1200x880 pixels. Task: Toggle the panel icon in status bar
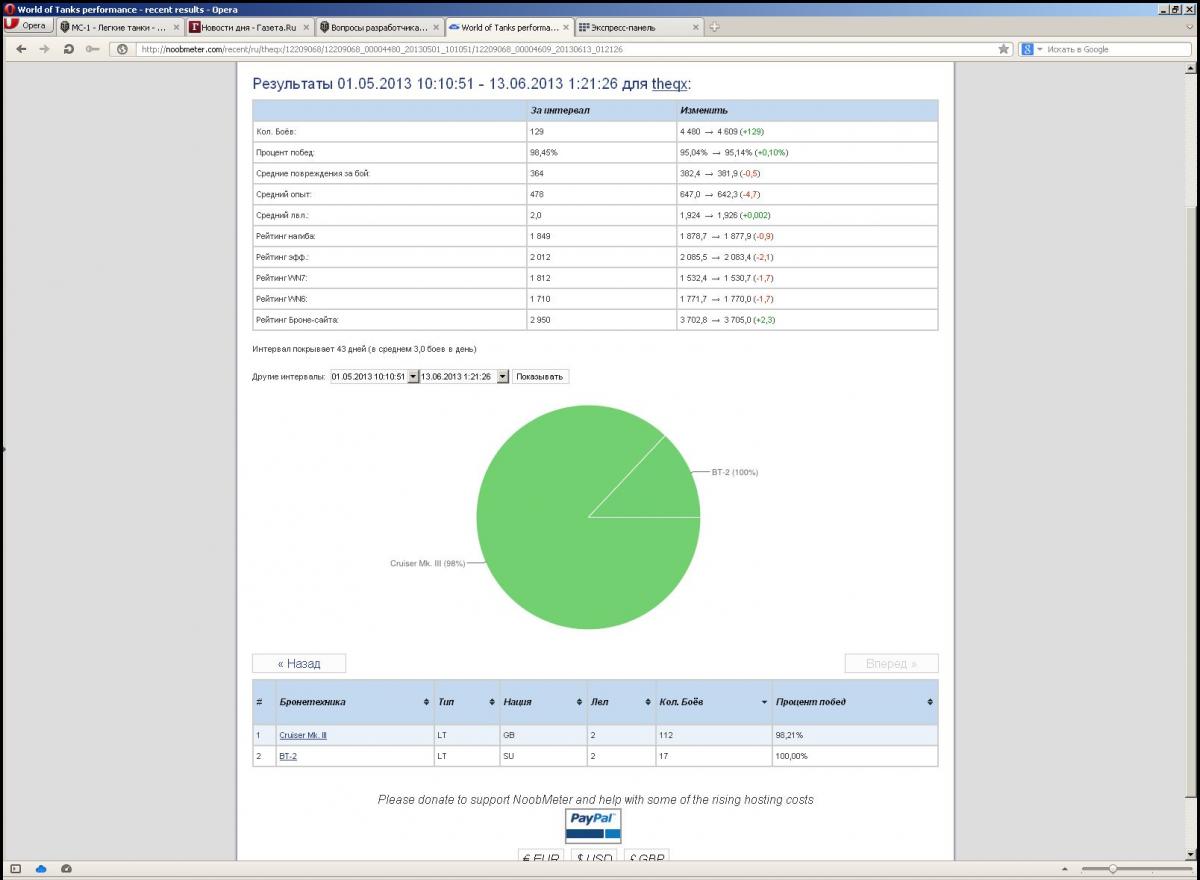(15, 868)
